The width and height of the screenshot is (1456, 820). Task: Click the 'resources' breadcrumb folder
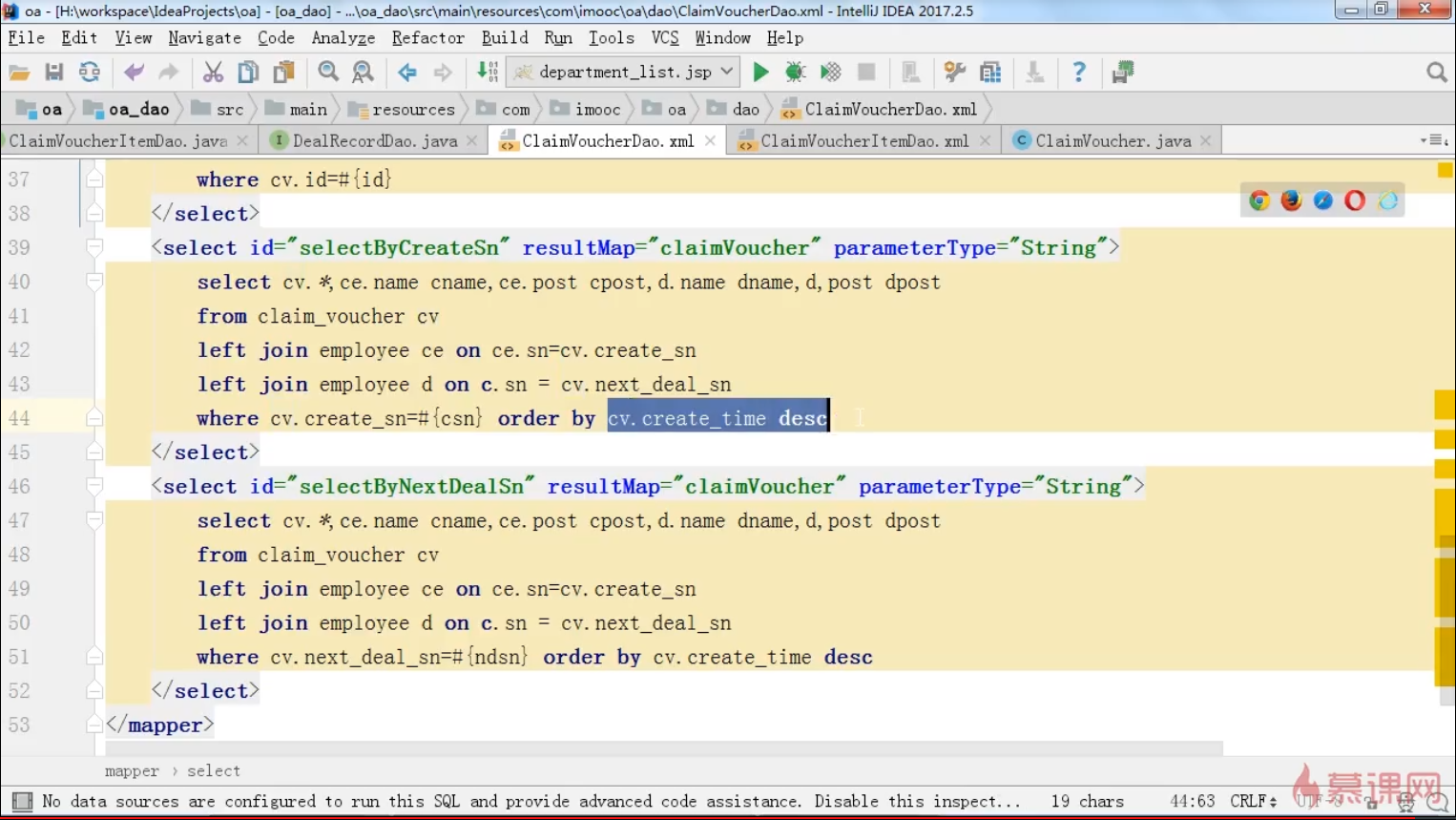(x=412, y=110)
